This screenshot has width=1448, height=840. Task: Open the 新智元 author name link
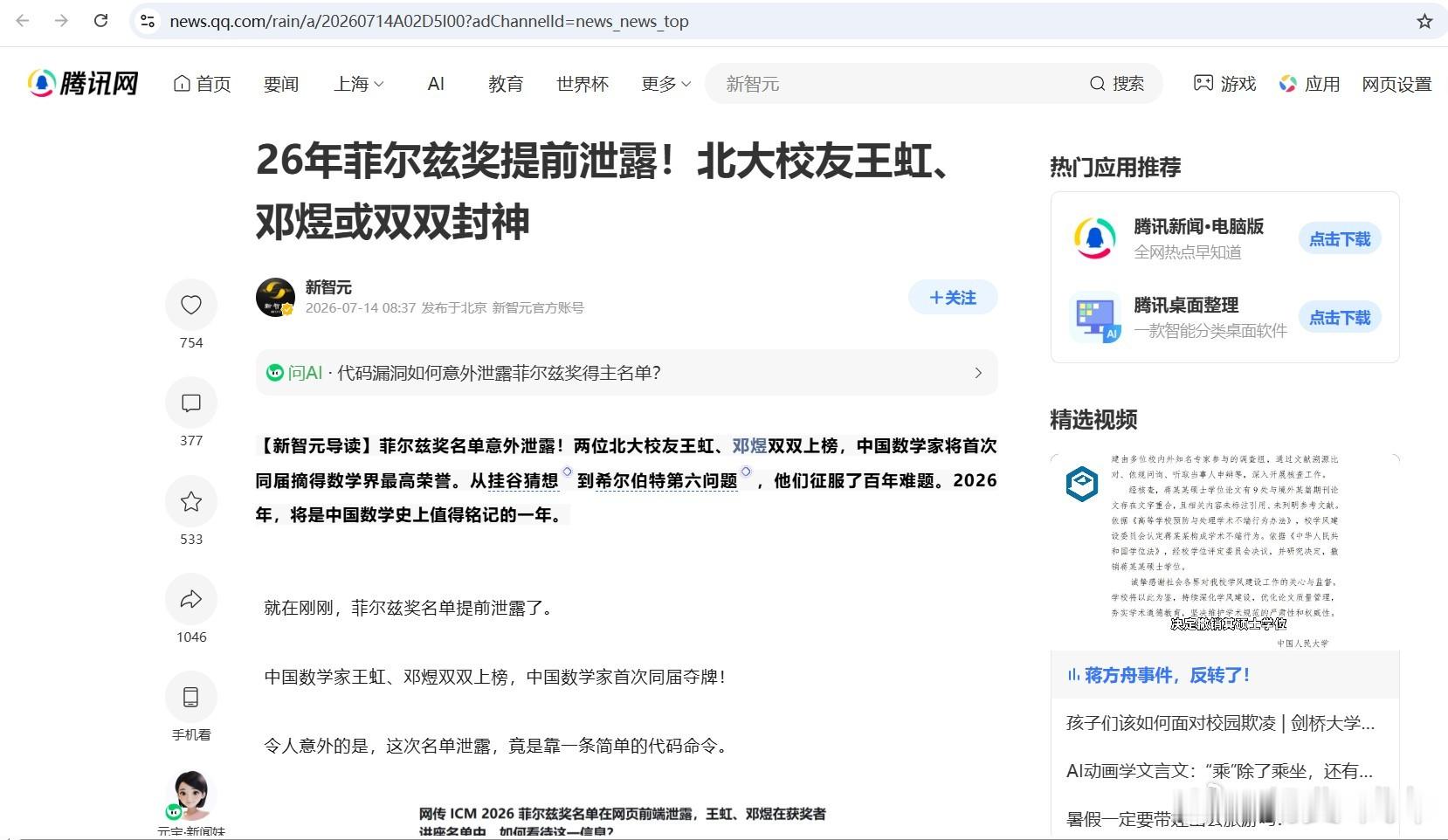[x=328, y=287]
